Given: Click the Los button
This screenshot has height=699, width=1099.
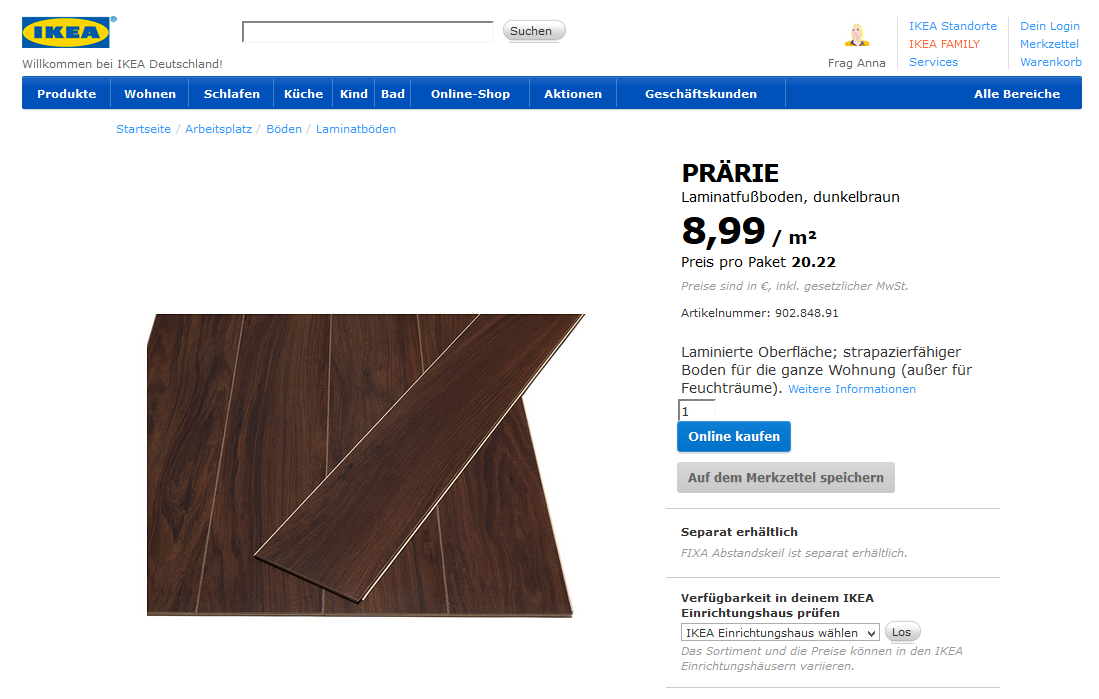Looking at the screenshot, I should [902, 632].
